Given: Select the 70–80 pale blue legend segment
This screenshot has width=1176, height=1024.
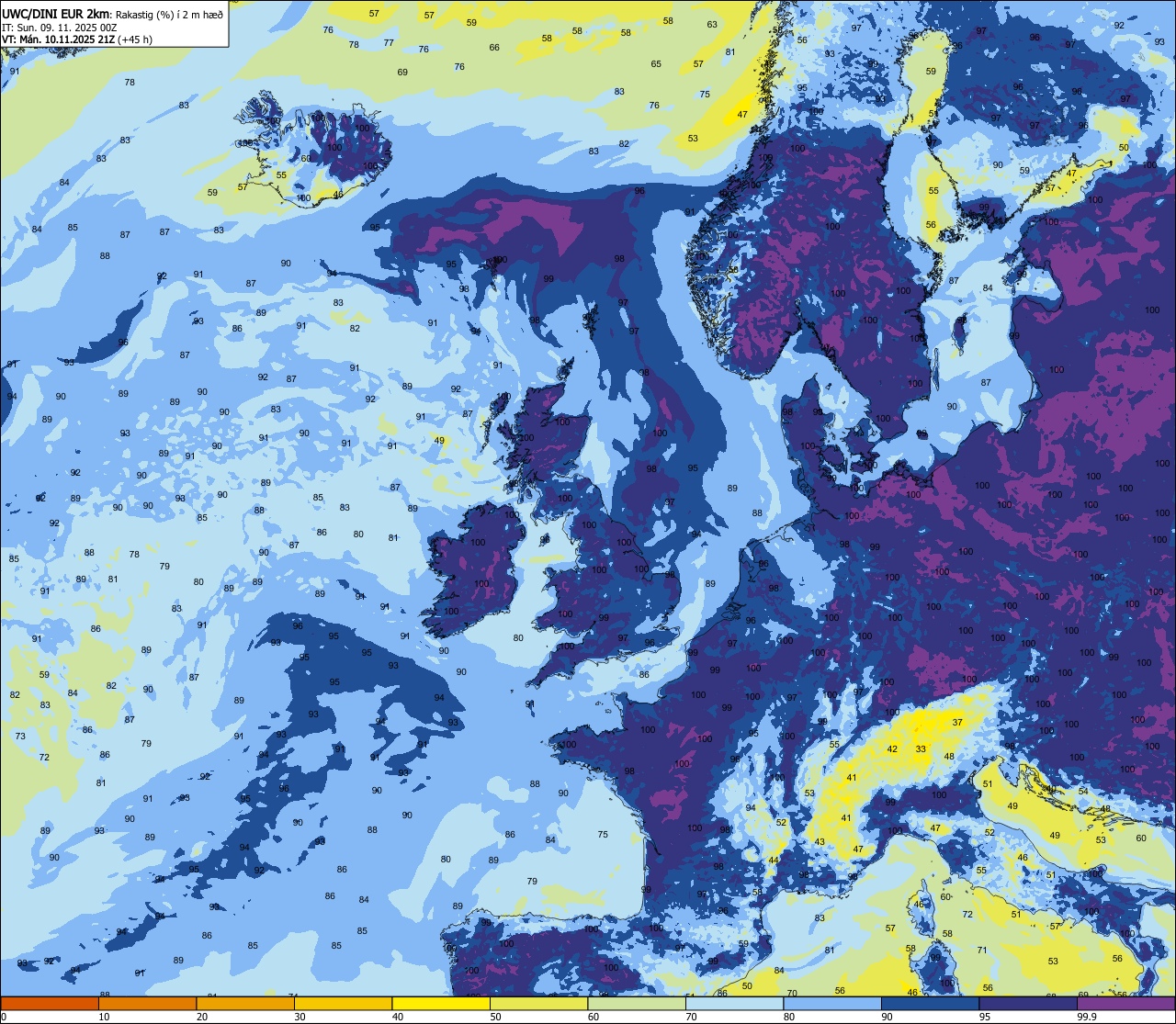Looking at the screenshot, I should click(x=734, y=1004).
